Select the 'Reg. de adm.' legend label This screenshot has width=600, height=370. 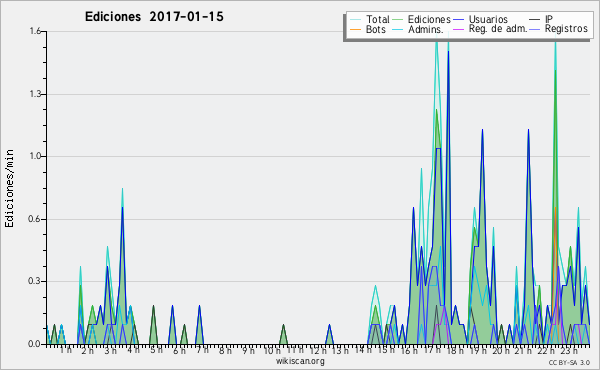click(498, 29)
